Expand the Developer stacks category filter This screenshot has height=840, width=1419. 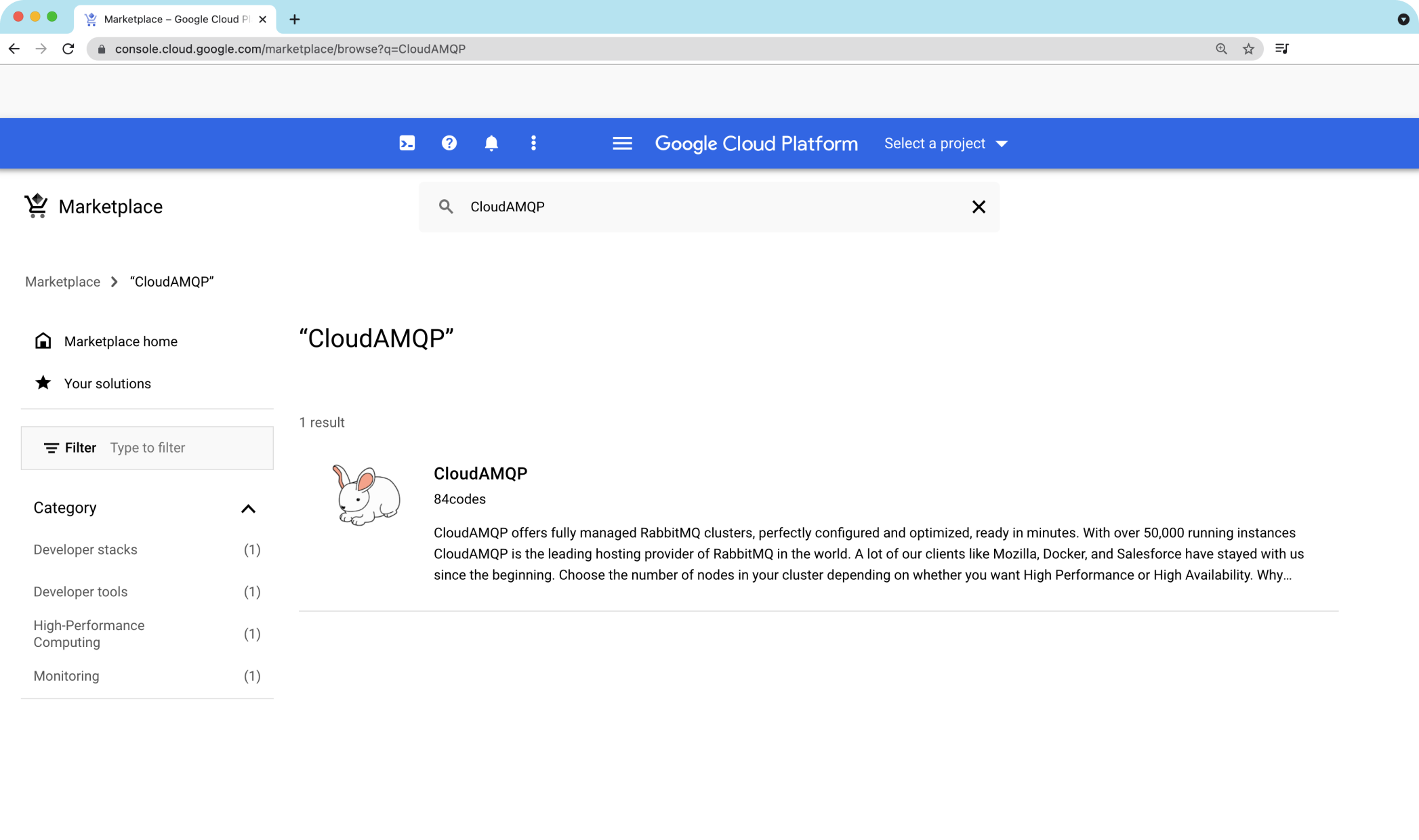click(x=85, y=549)
